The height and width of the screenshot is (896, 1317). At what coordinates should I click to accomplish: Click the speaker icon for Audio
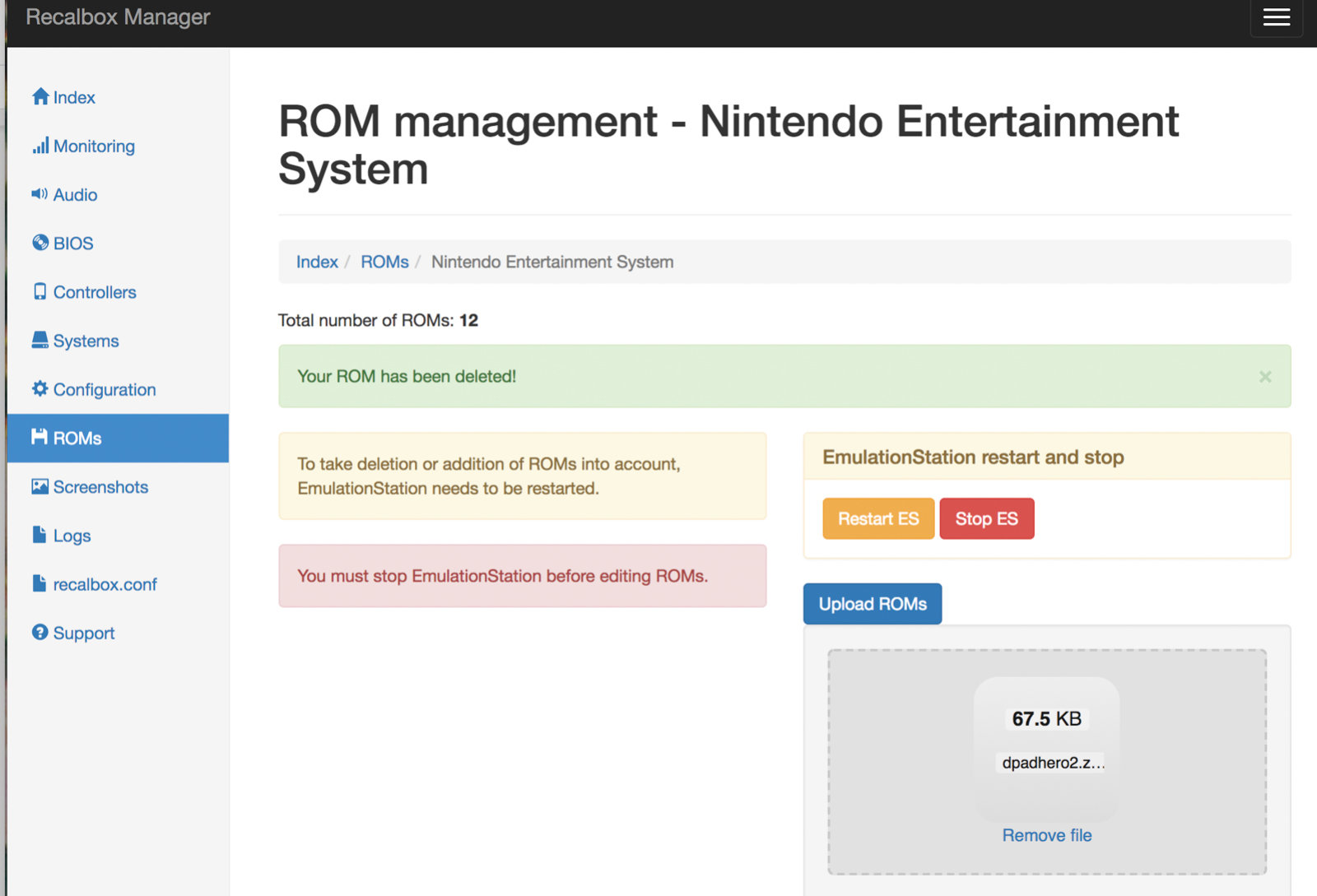pyautogui.click(x=40, y=194)
